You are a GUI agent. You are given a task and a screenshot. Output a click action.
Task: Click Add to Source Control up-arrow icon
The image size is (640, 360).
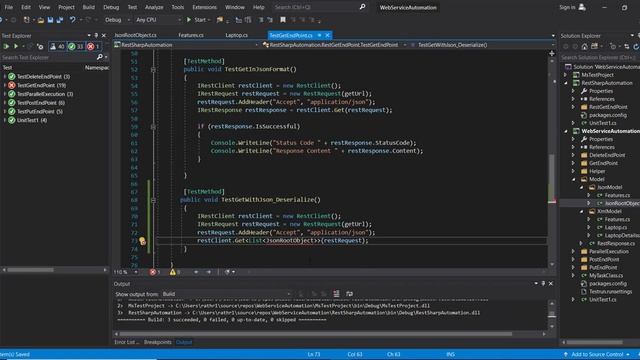(565, 354)
